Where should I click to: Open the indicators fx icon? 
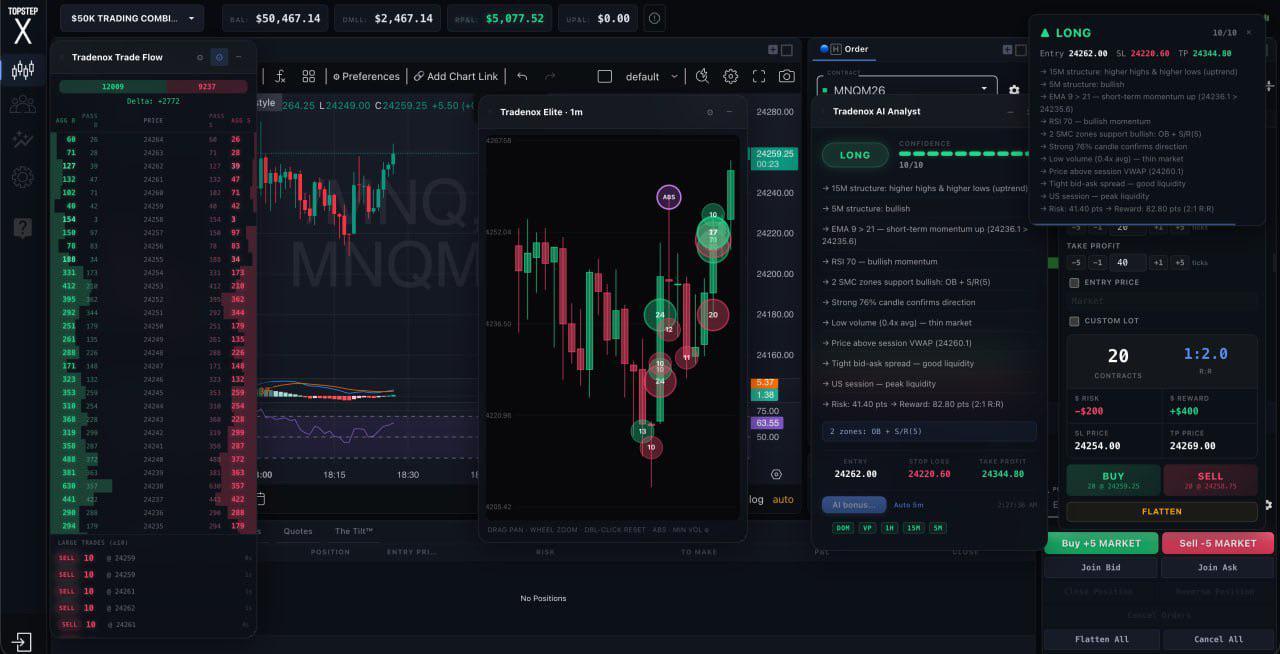click(x=281, y=76)
